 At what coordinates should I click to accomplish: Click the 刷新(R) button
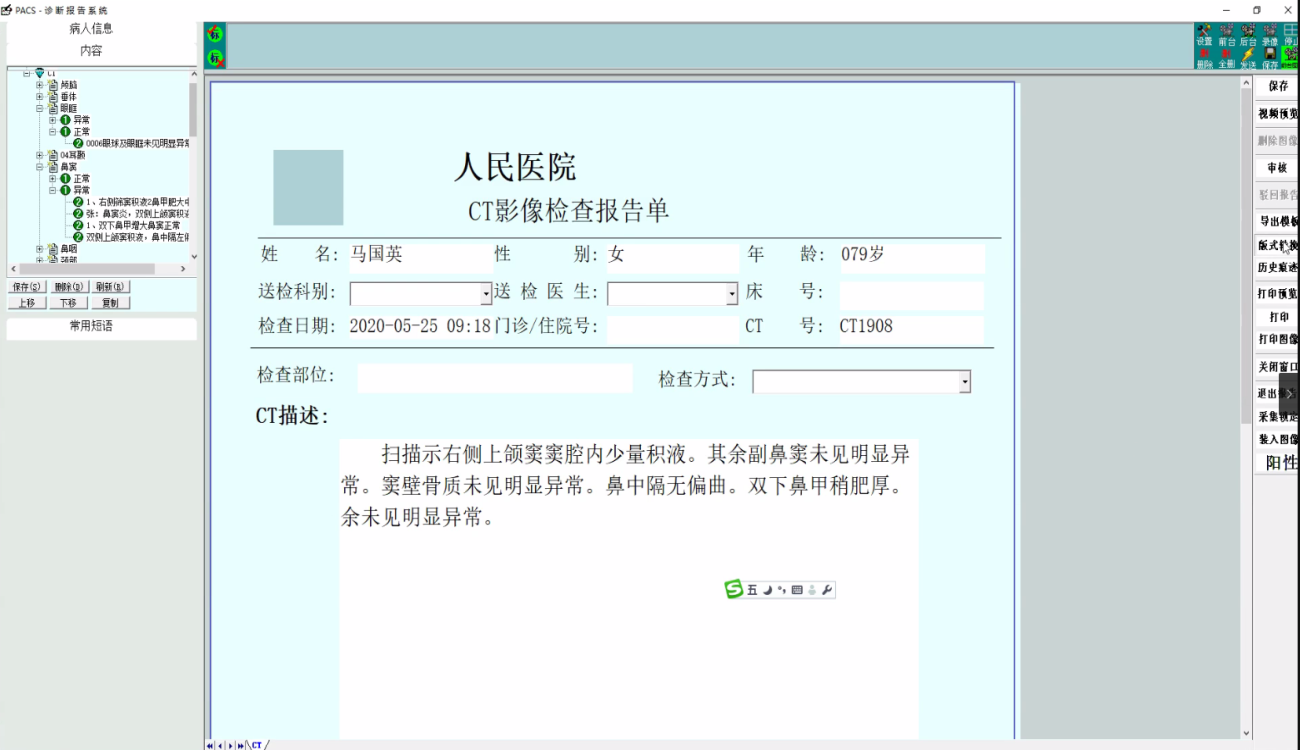pos(110,287)
